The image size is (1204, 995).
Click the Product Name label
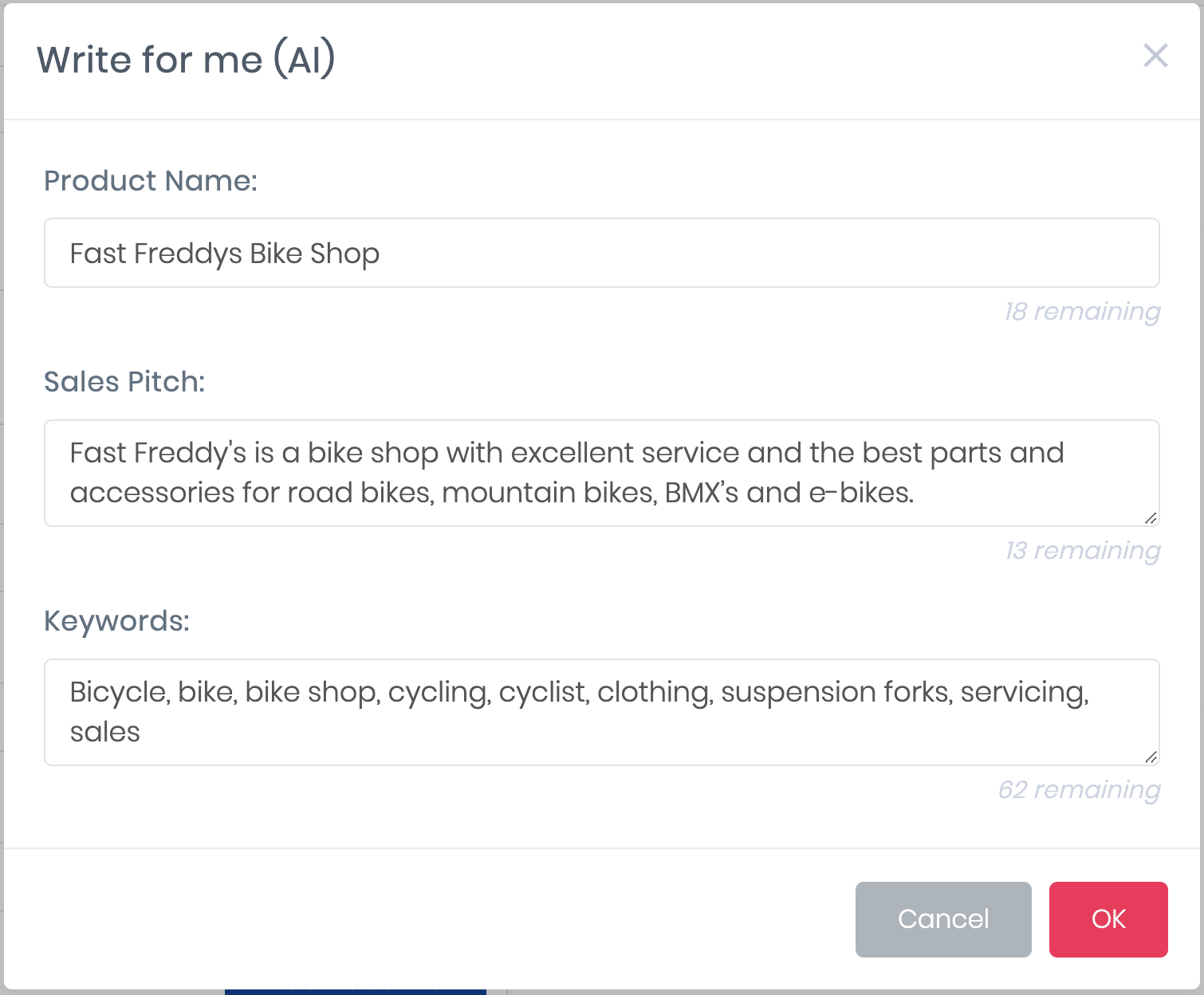151,181
